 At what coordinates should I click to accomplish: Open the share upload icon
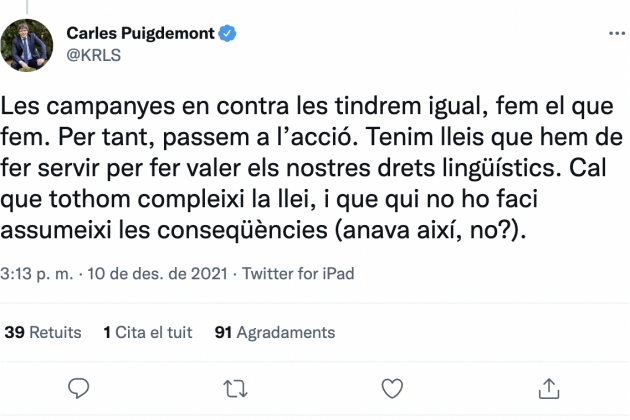pyautogui.click(x=548, y=389)
